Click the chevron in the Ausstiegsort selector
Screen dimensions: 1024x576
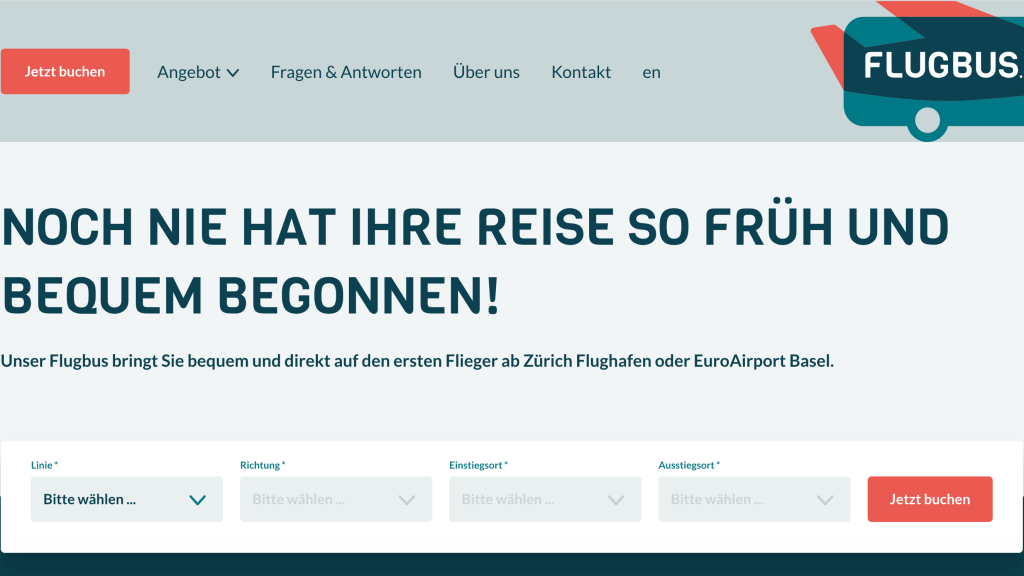[824, 500]
